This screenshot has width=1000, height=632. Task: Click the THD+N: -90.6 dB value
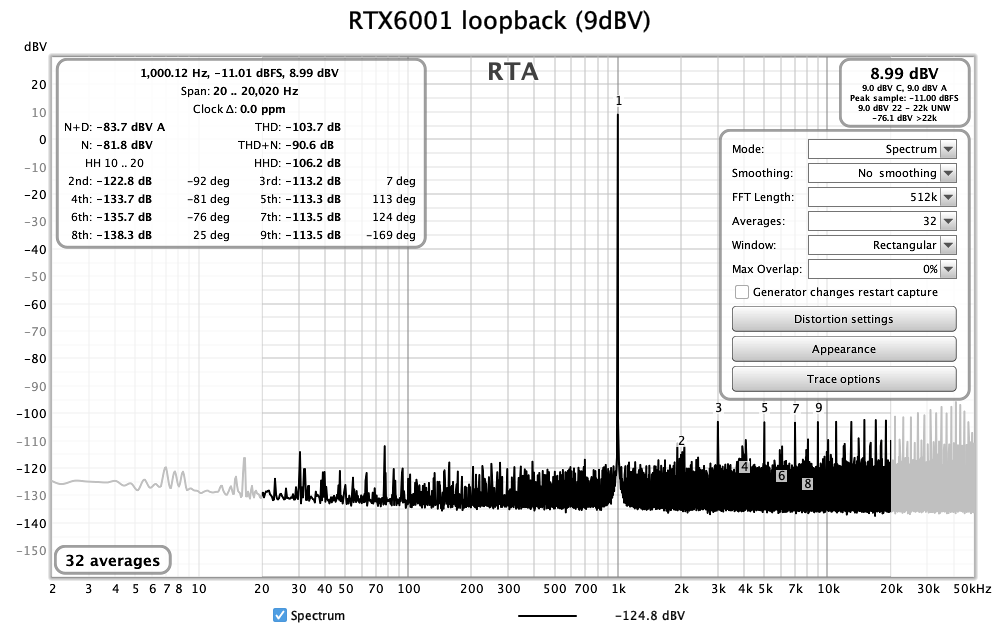point(286,145)
